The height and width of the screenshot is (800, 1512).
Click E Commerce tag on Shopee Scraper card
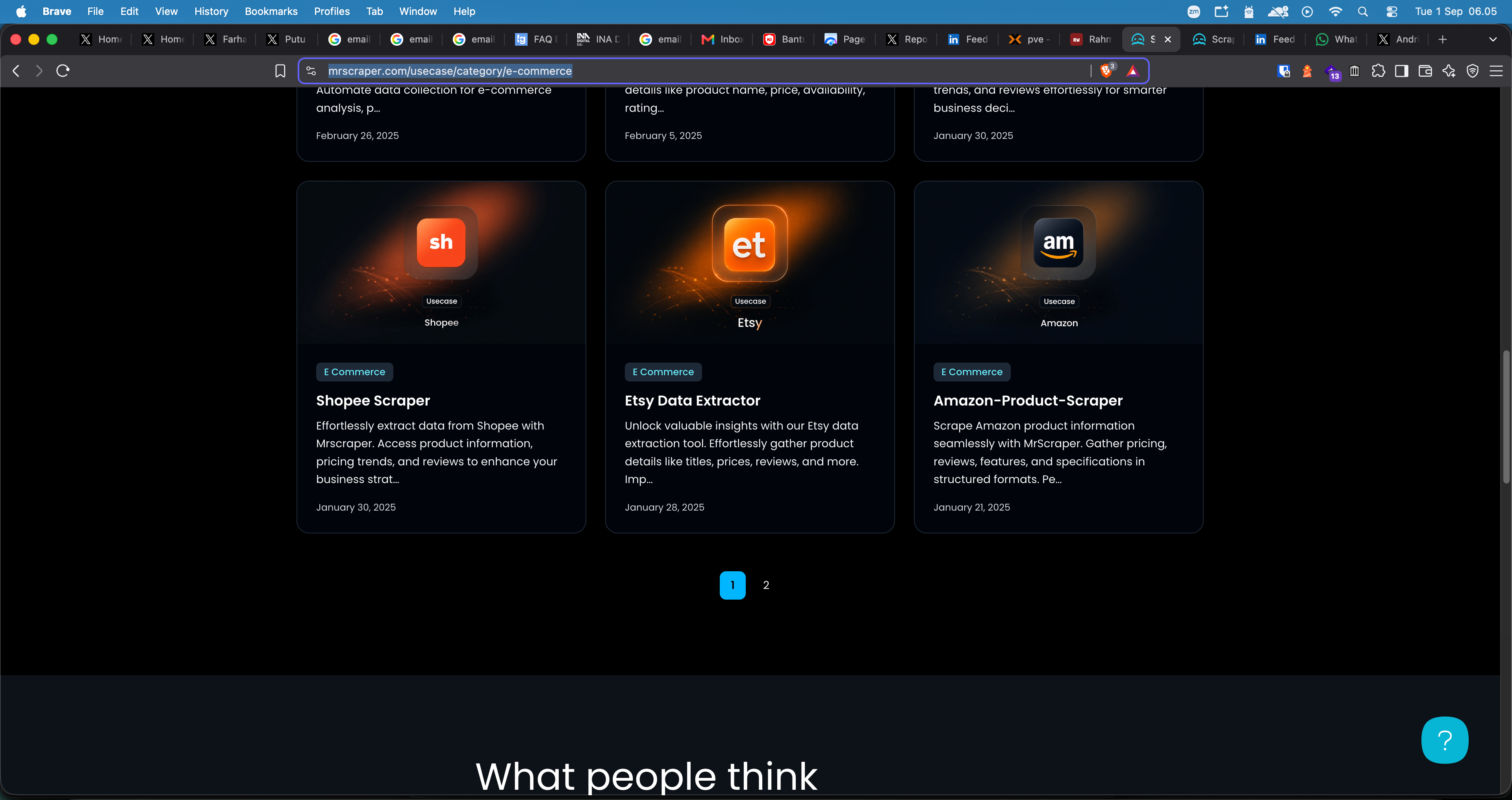(354, 372)
